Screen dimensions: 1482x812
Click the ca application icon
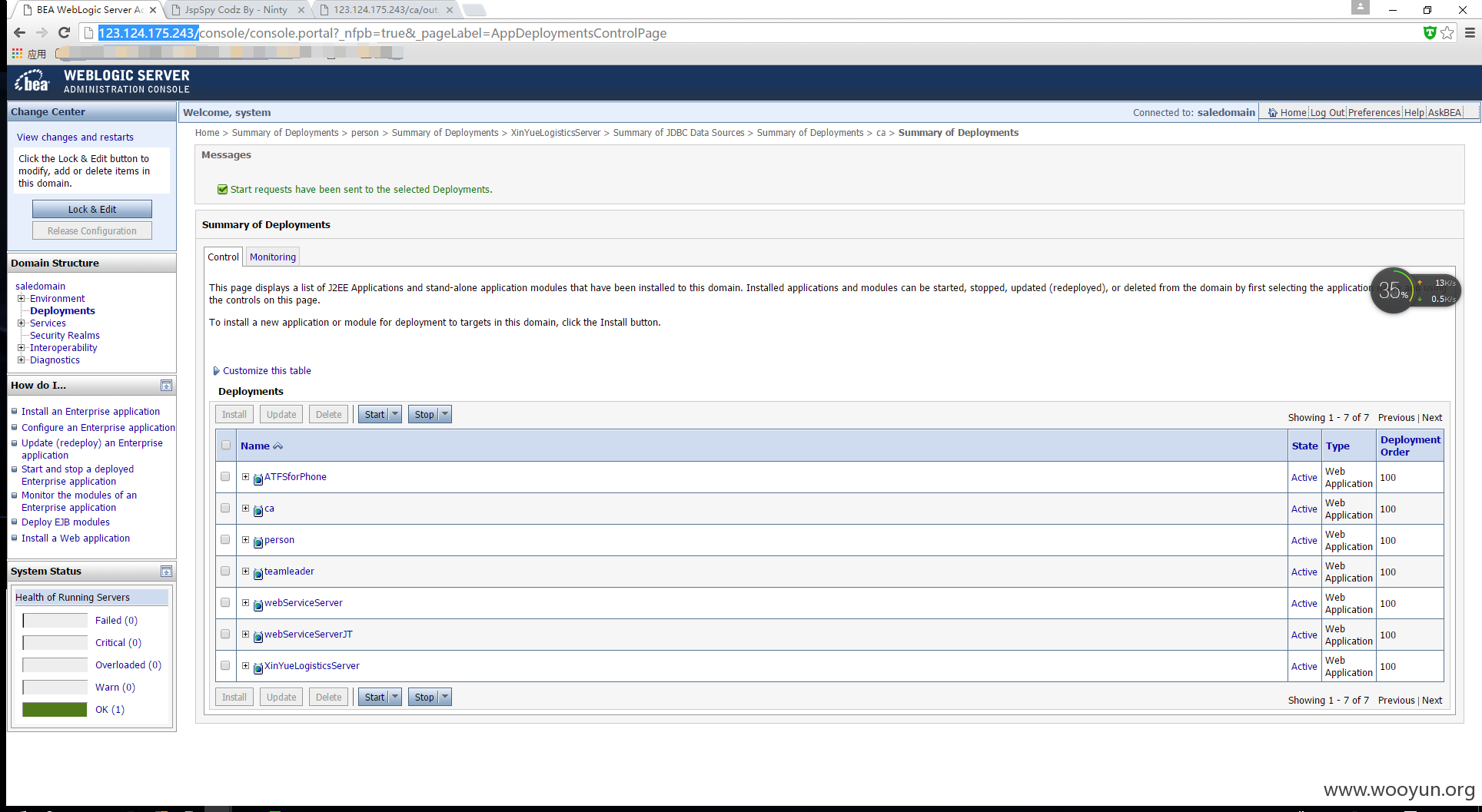point(258,510)
